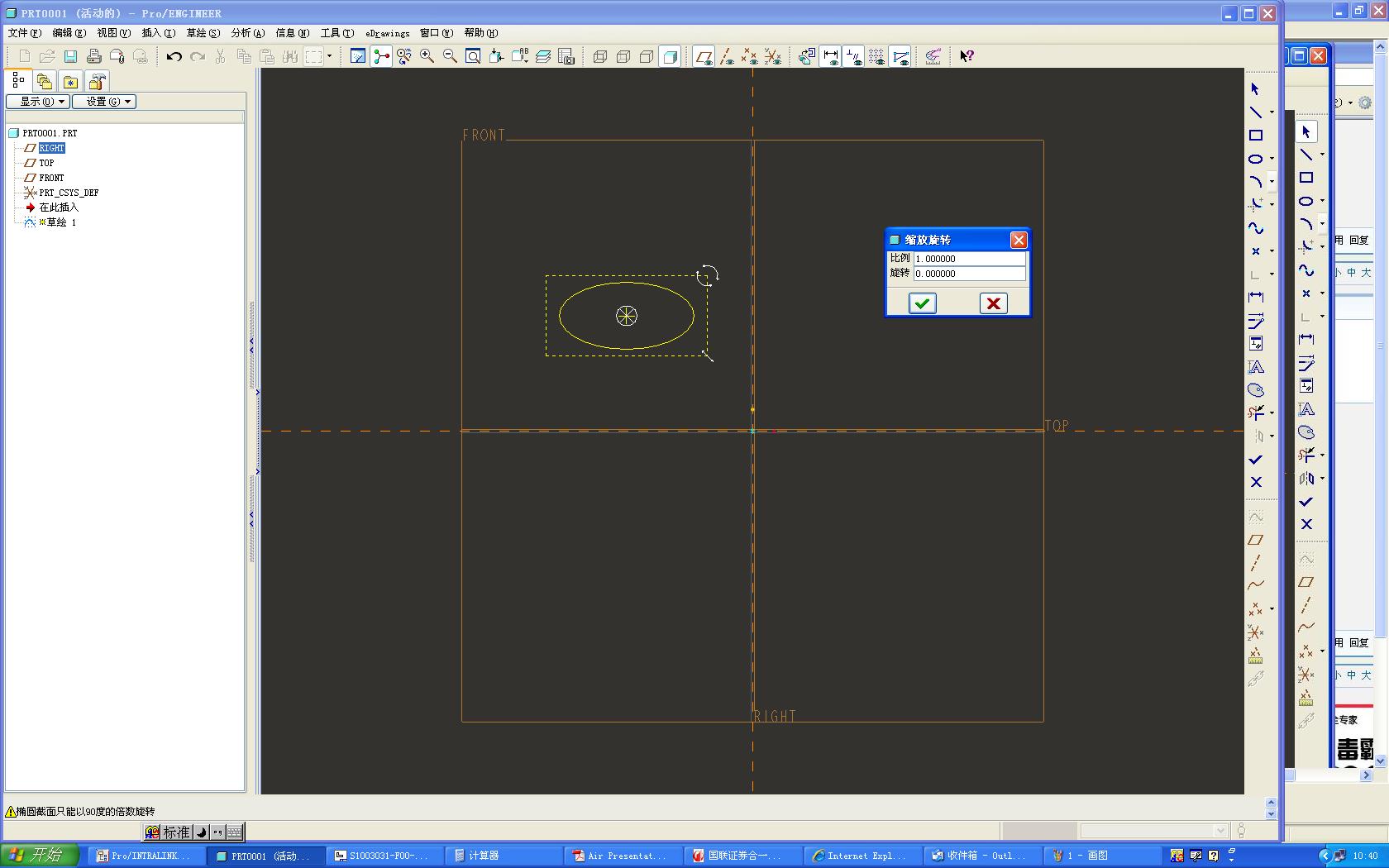Open the 分析(A) menu

(x=247, y=33)
